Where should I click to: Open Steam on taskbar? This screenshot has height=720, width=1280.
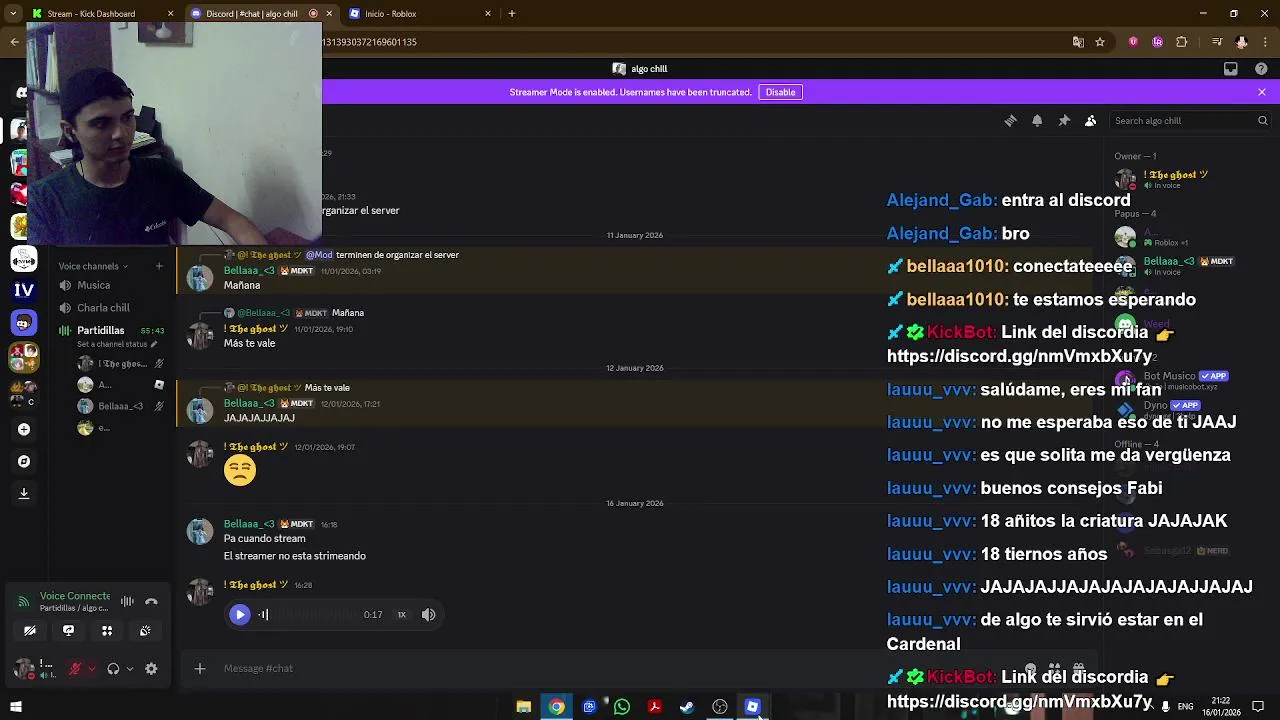coord(687,707)
